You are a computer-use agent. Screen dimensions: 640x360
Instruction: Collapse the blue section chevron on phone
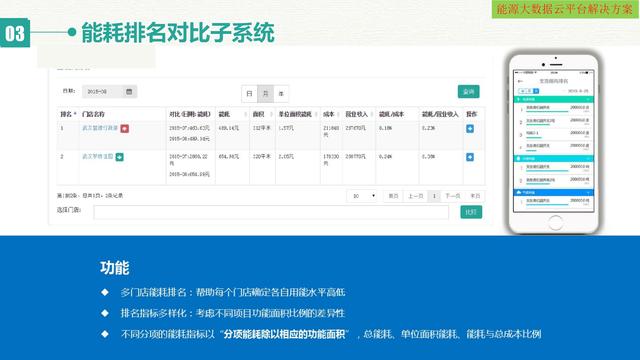(588, 192)
